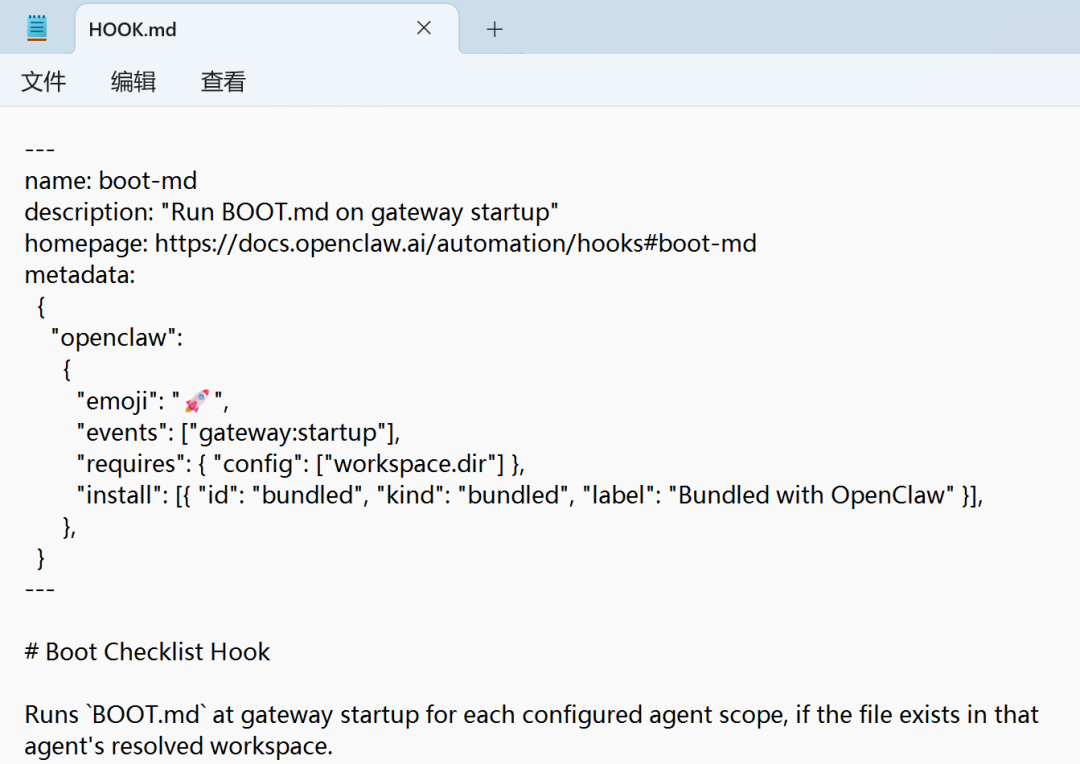Click the 'metadata:' line
The image size is (1080, 764).
tap(80, 275)
